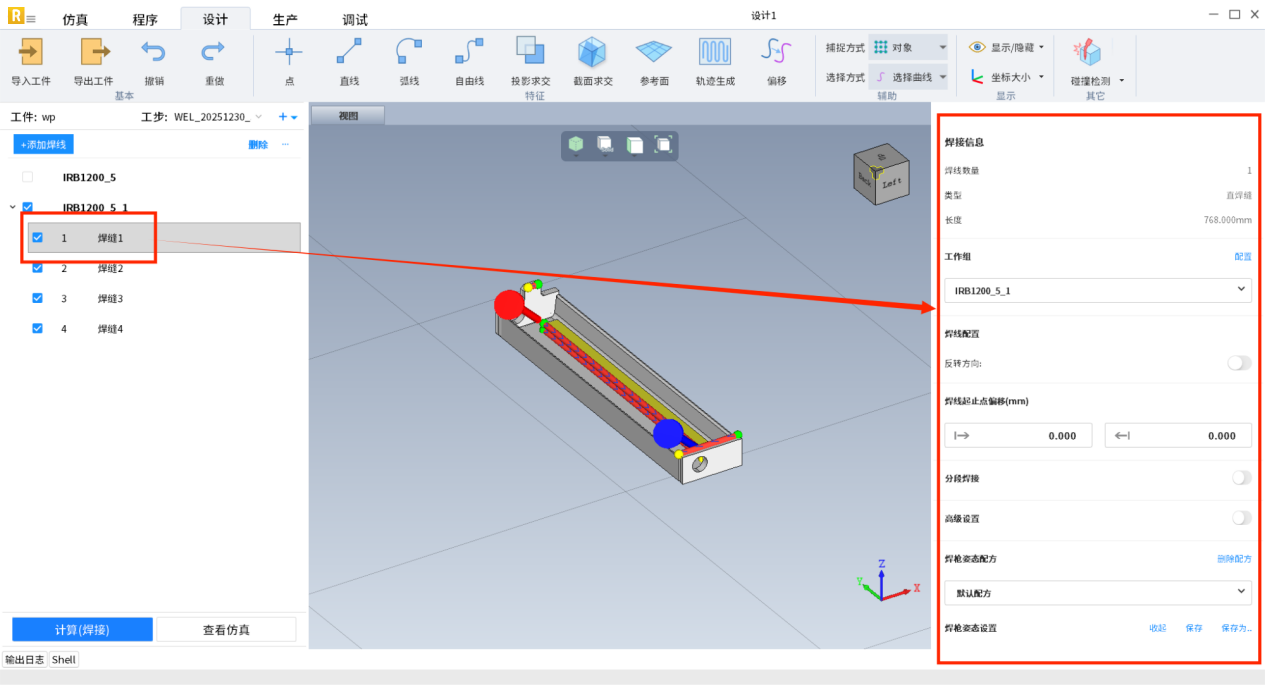This screenshot has width=1265, height=685.
Task: Click the 导出工件 export workpiece icon
Action: click(x=93, y=52)
